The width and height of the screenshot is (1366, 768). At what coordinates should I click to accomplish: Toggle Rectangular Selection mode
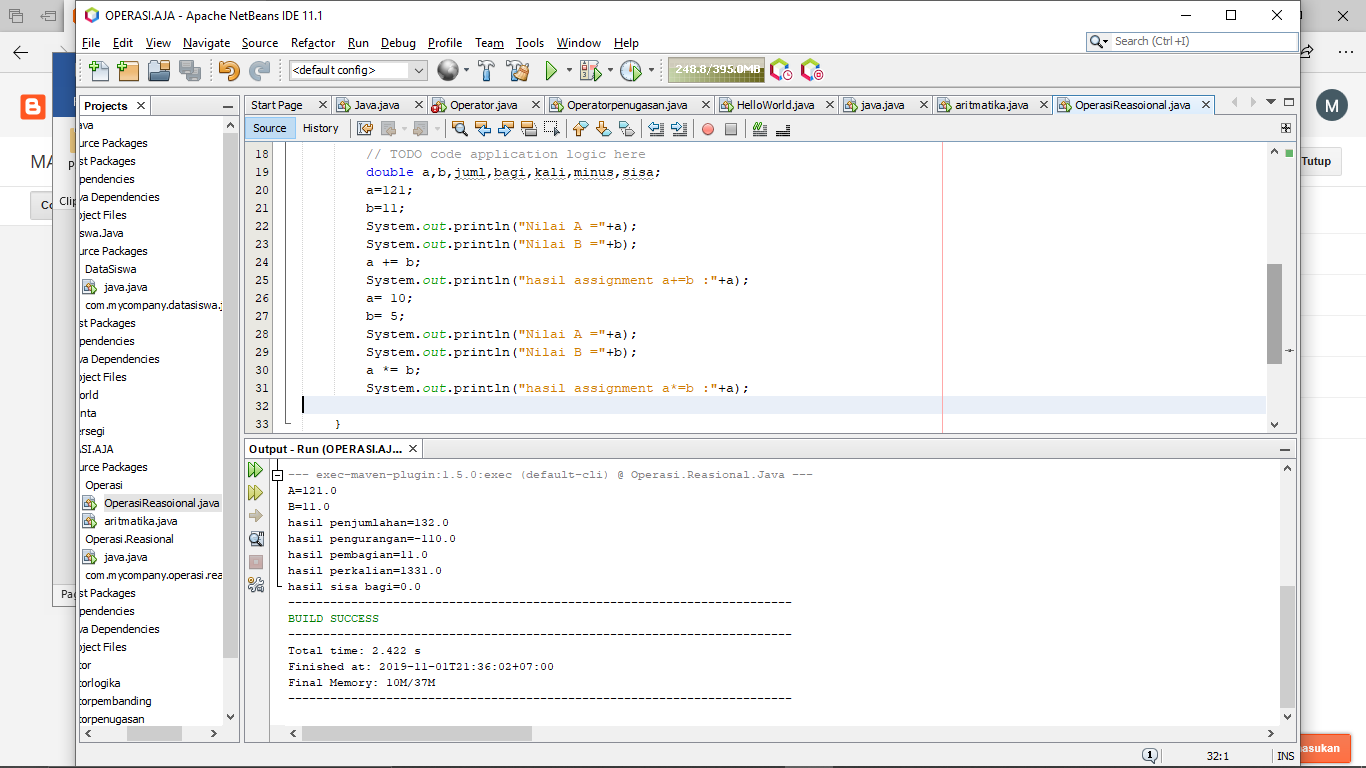pos(551,128)
